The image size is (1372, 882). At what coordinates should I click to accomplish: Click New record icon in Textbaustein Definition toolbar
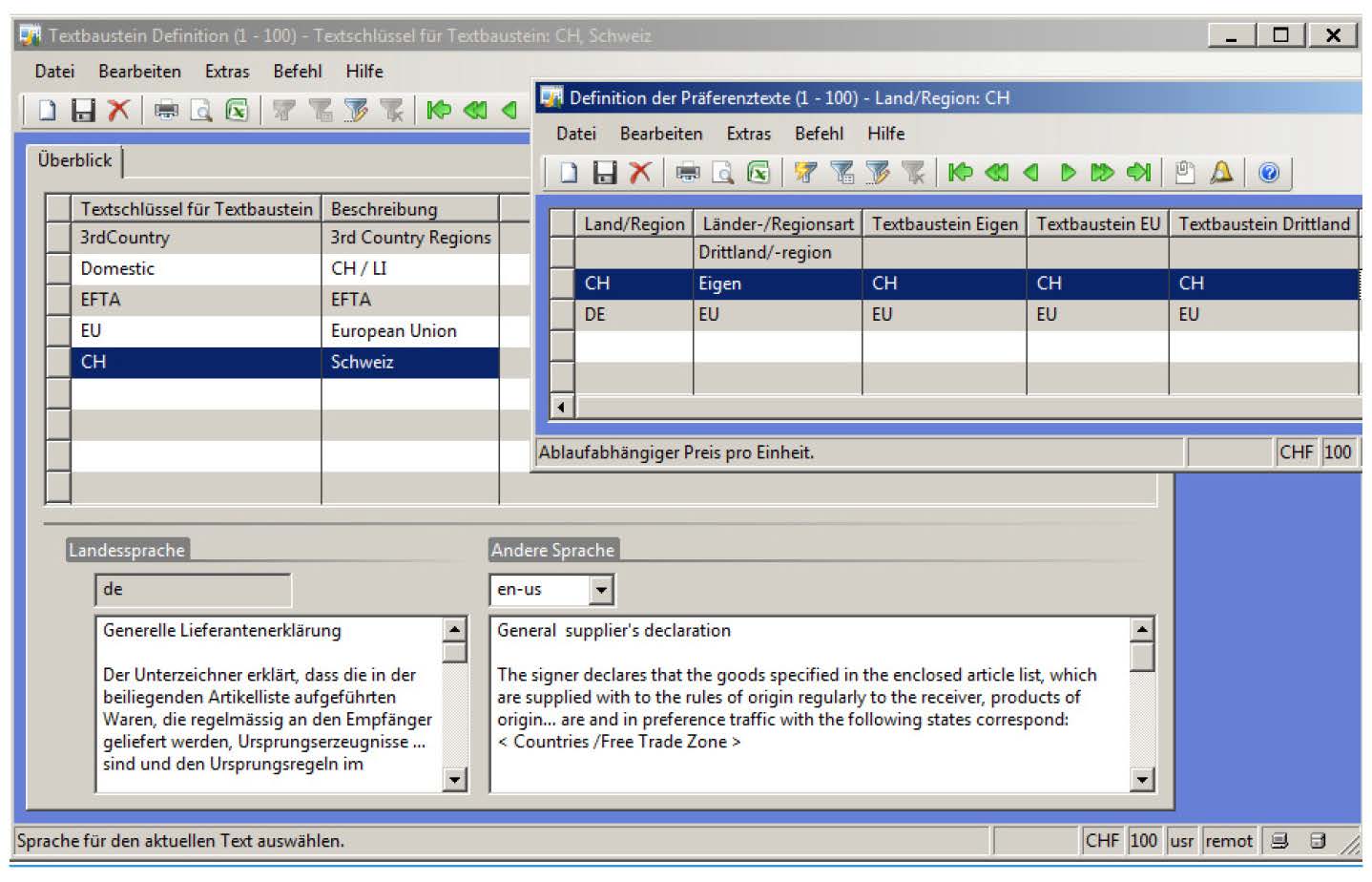[x=47, y=110]
